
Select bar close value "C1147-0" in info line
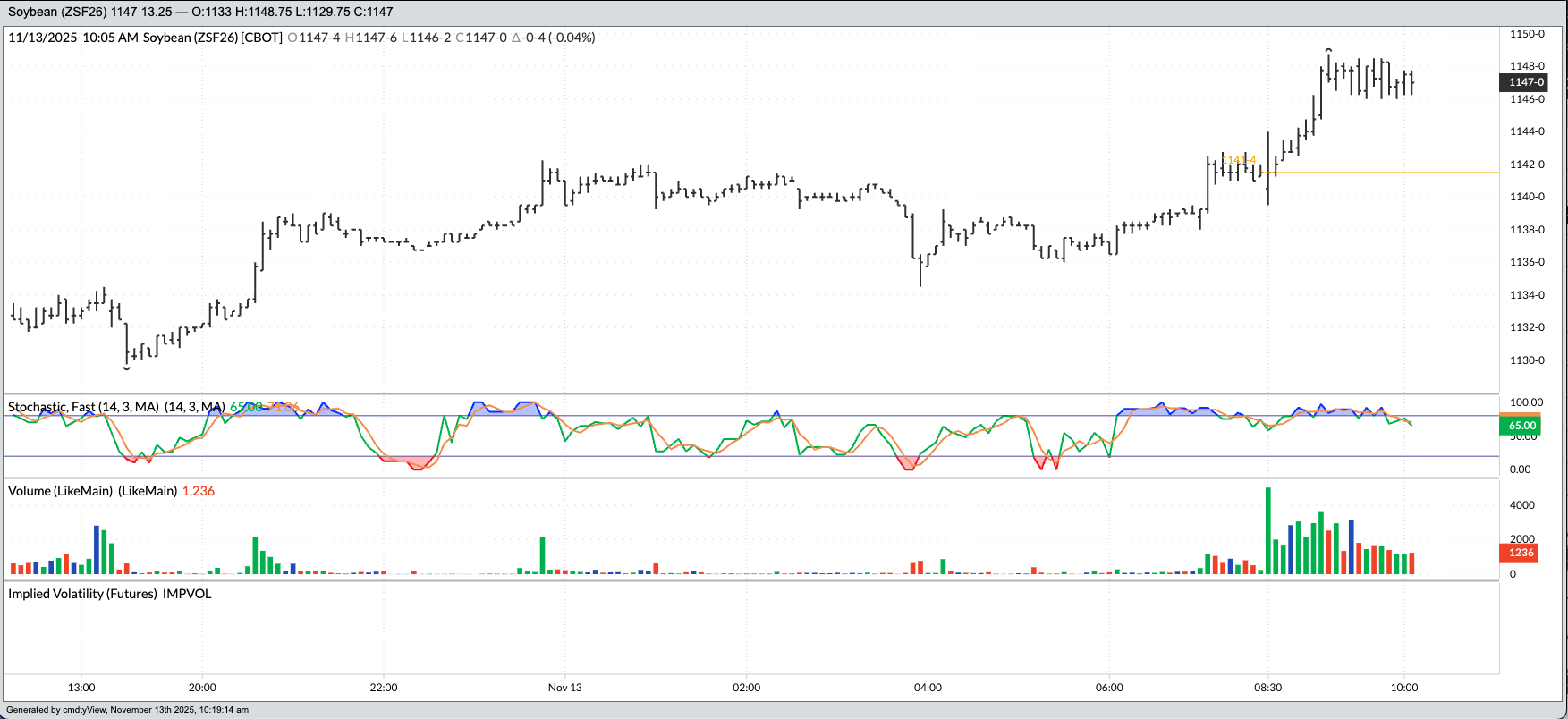click(x=481, y=38)
